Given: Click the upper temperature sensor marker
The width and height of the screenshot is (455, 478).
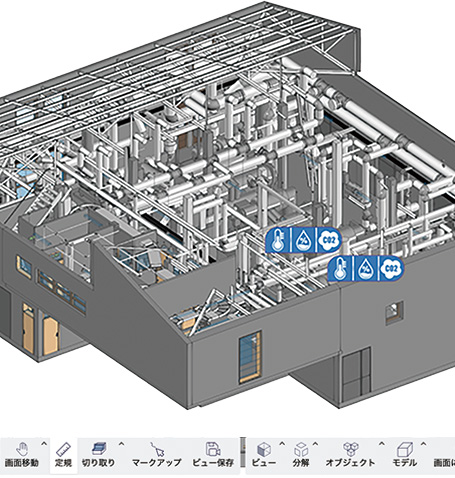Looking at the screenshot, I should tap(278, 240).
